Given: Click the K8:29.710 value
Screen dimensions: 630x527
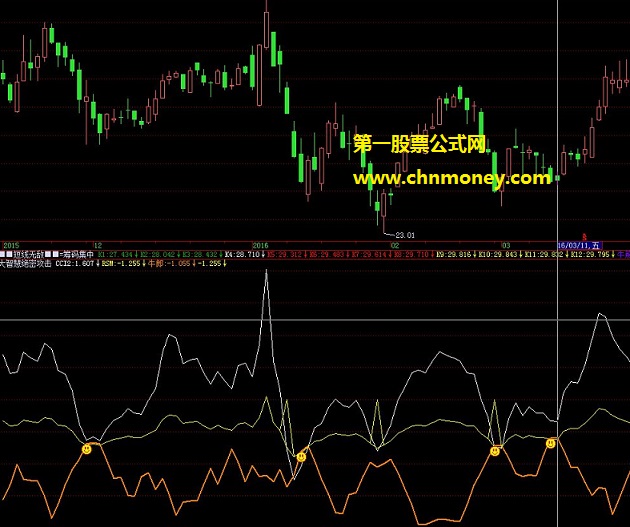Looking at the screenshot, I should click(413, 254).
